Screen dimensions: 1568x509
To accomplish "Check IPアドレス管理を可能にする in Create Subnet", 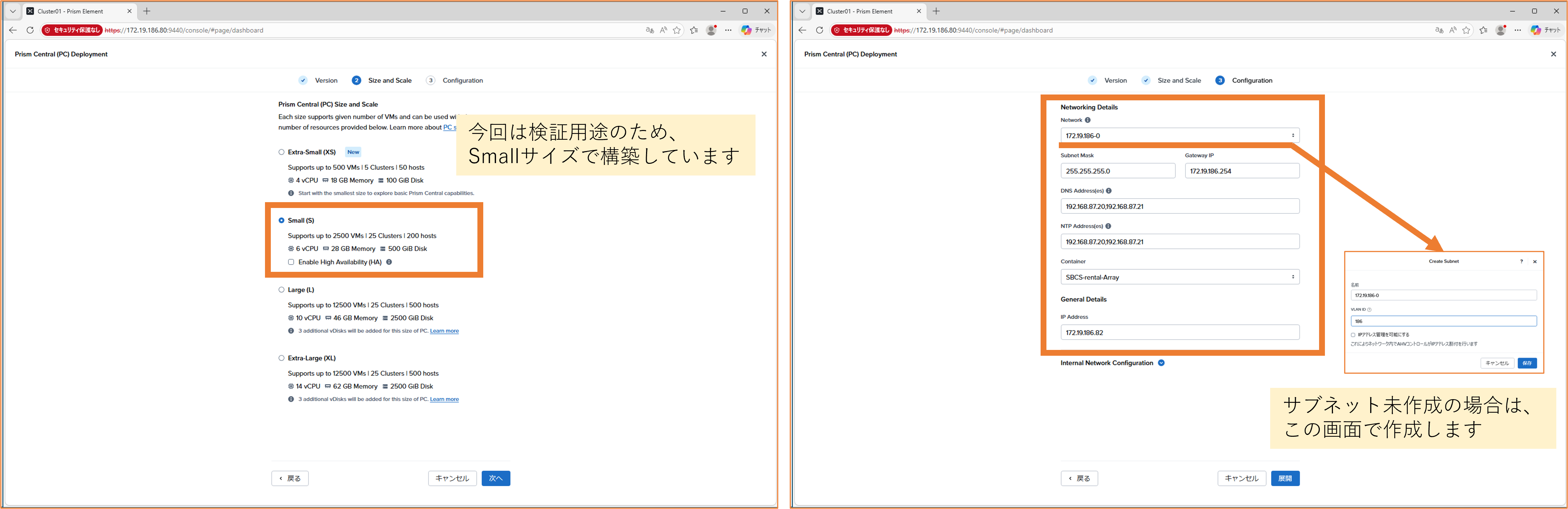I will coord(1353,334).
